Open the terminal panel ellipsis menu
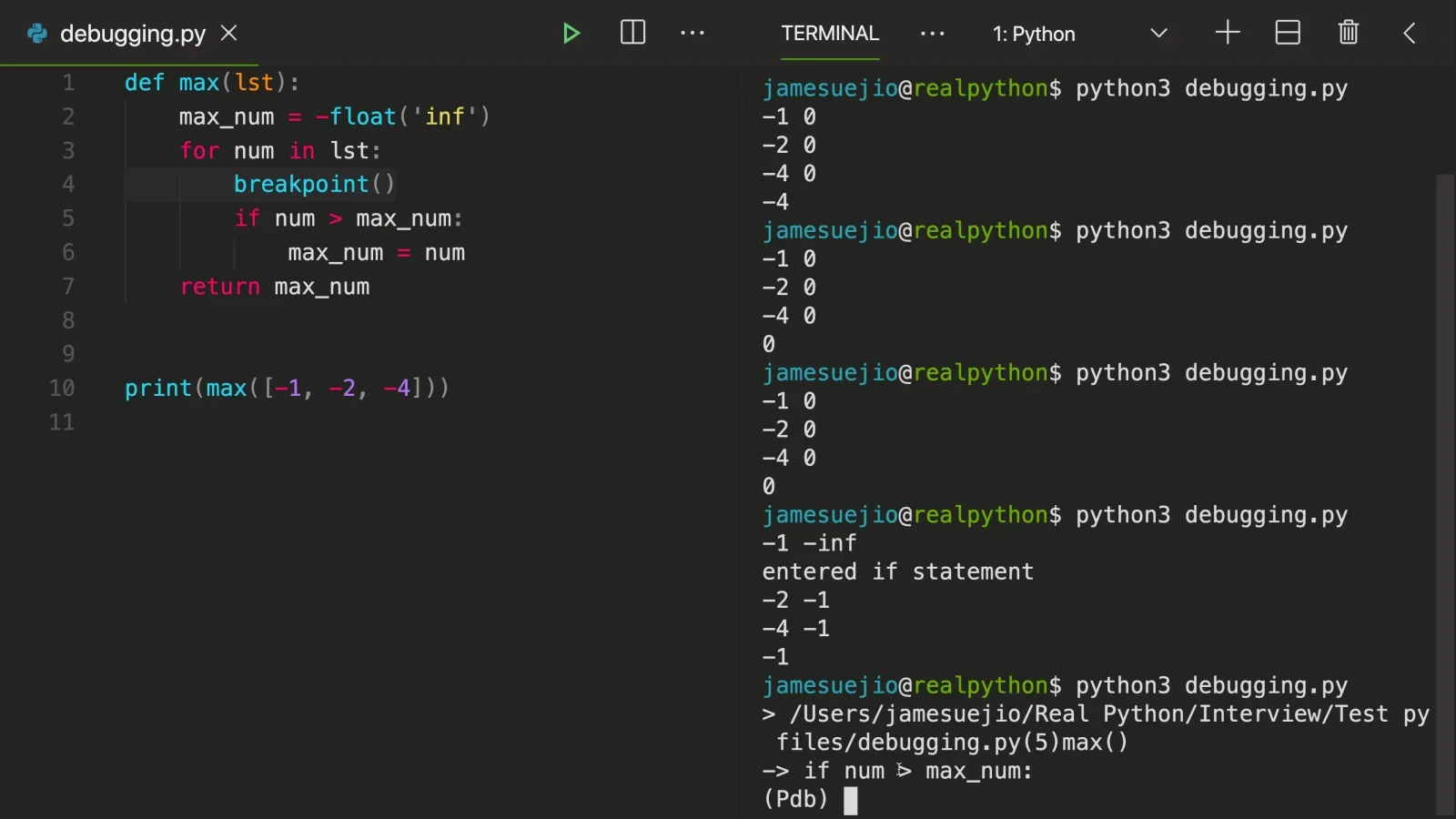The width and height of the screenshot is (1456, 819). tap(933, 34)
